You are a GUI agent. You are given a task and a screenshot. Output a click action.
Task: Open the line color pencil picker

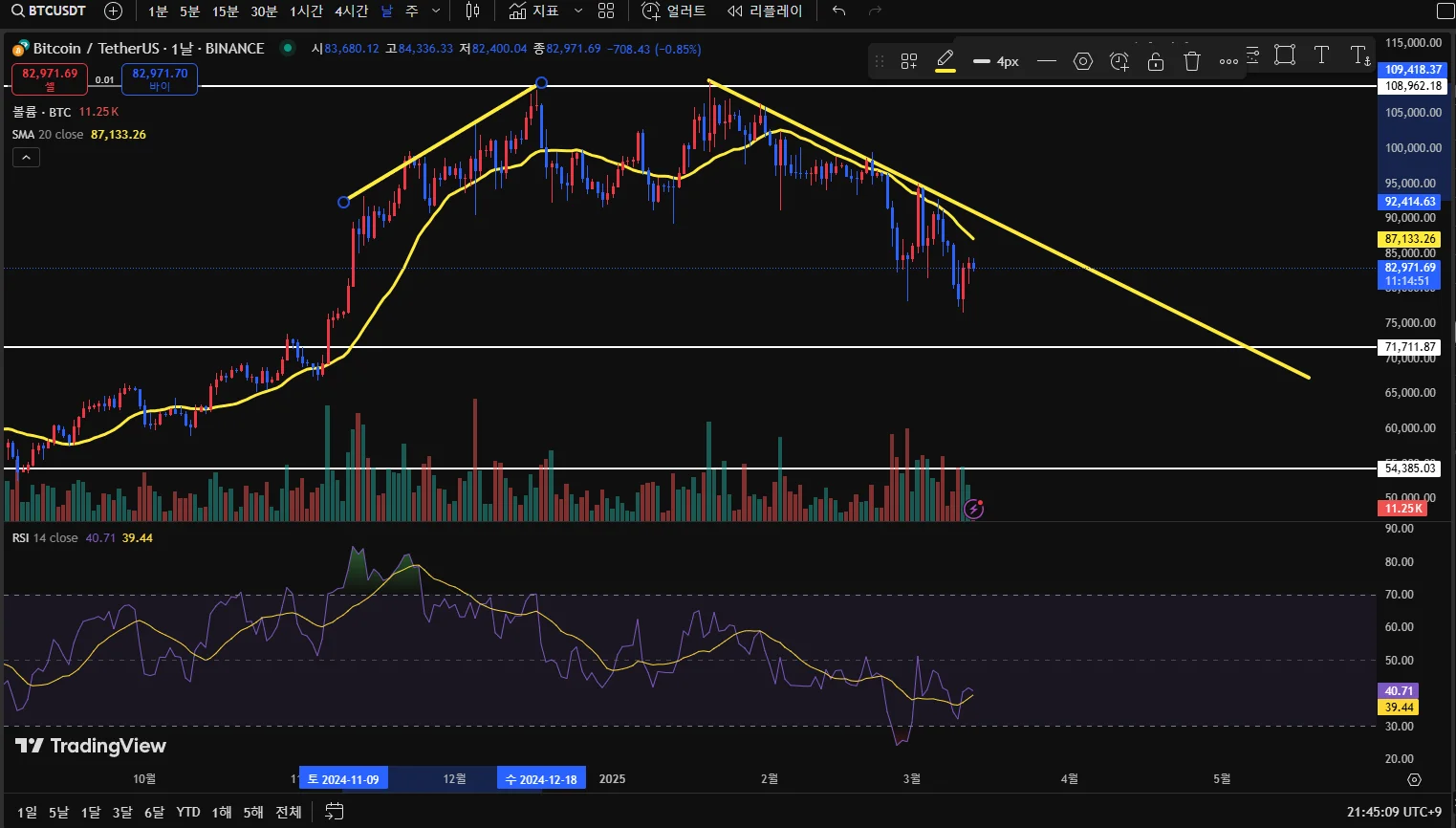coord(945,61)
